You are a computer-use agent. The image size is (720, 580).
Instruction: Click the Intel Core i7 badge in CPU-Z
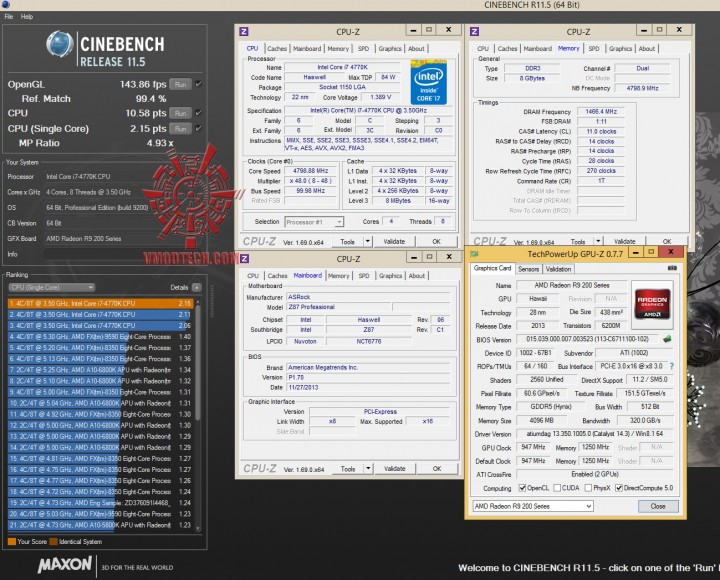point(428,82)
